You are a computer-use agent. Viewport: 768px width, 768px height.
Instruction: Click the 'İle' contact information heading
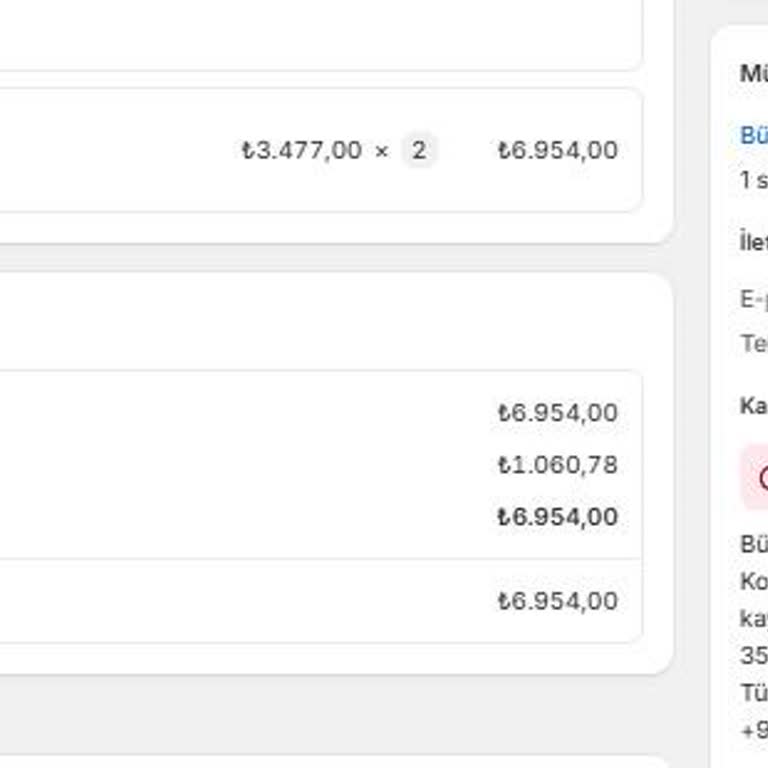pyautogui.click(x=753, y=242)
